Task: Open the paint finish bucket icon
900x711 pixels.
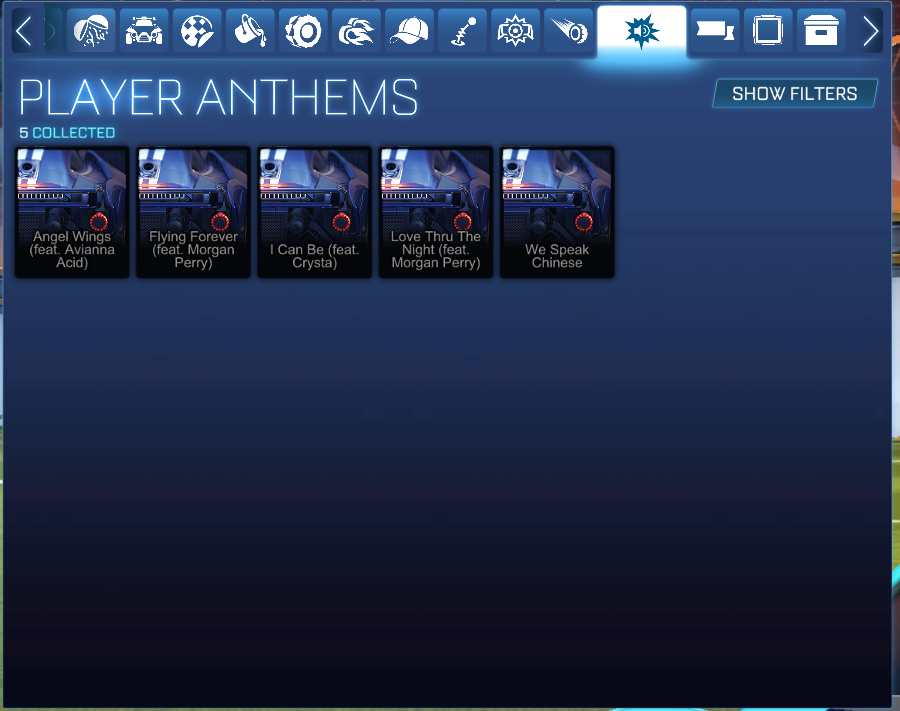Action: 250,31
